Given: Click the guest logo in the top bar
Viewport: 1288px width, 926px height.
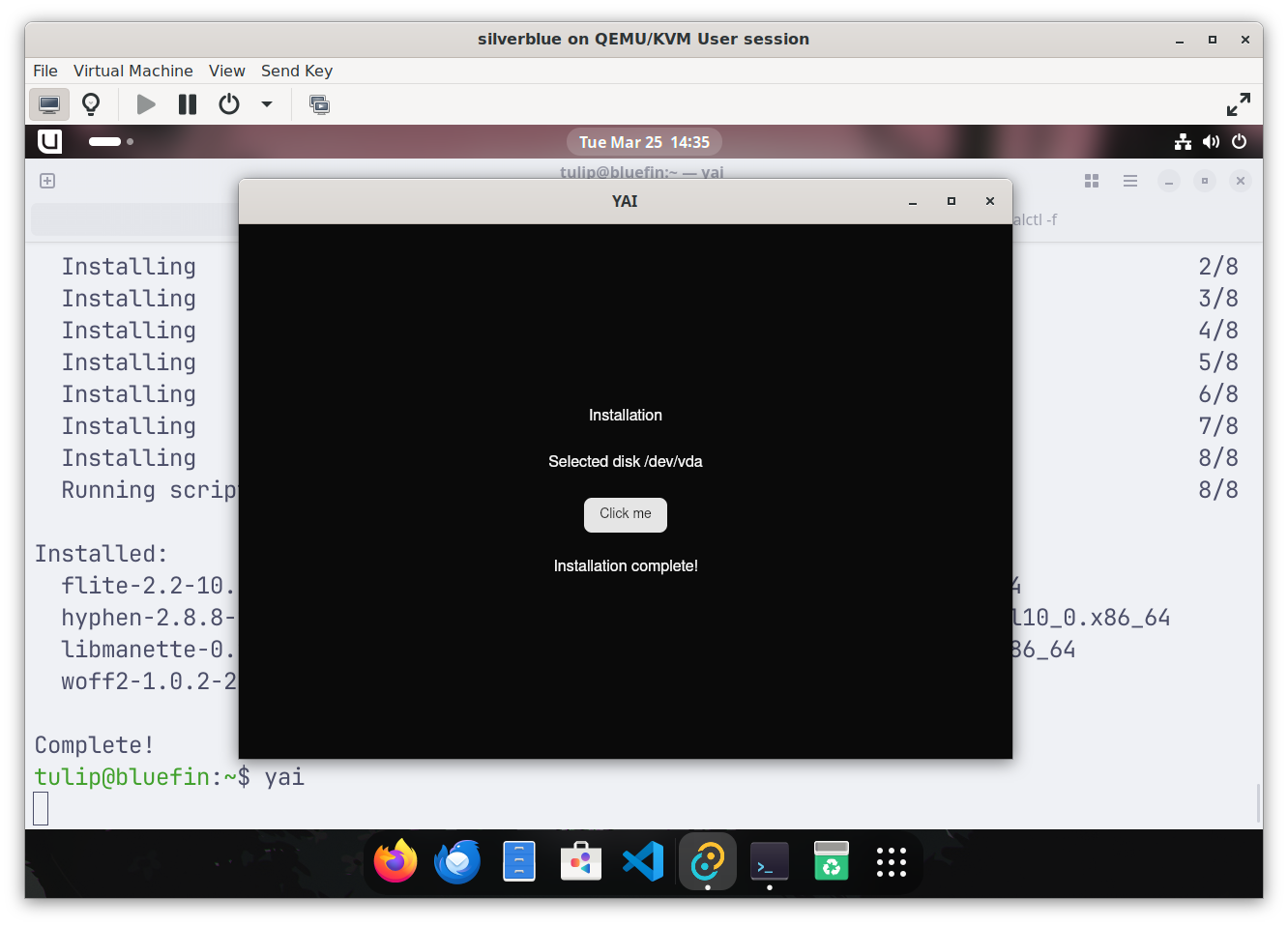Looking at the screenshot, I should [49, 141].
